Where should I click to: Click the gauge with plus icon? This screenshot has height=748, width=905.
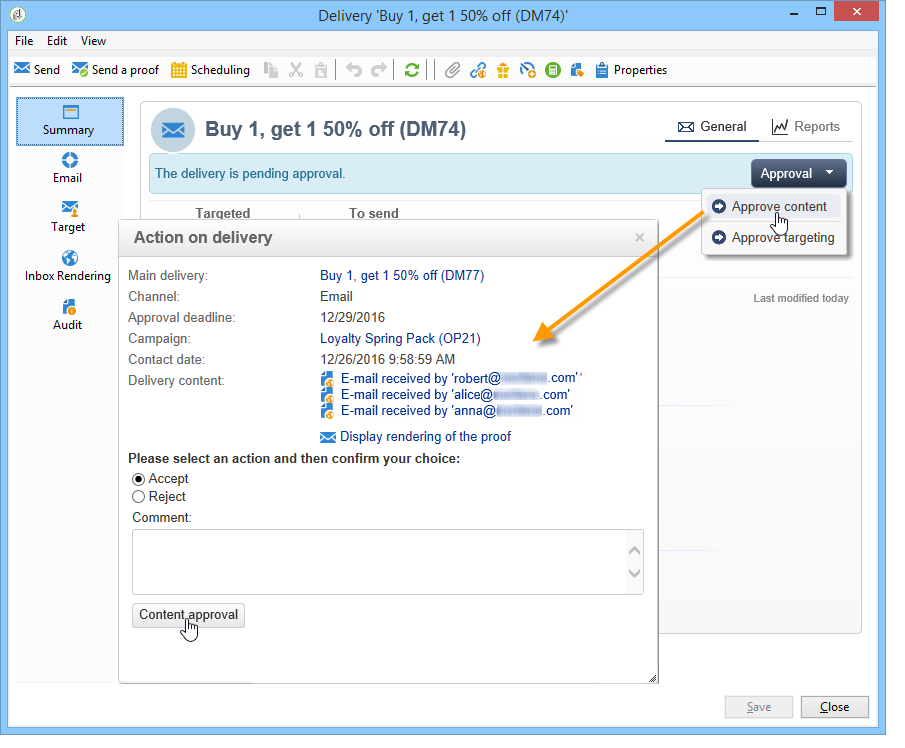pyautogui.click(x=528, y=70)
